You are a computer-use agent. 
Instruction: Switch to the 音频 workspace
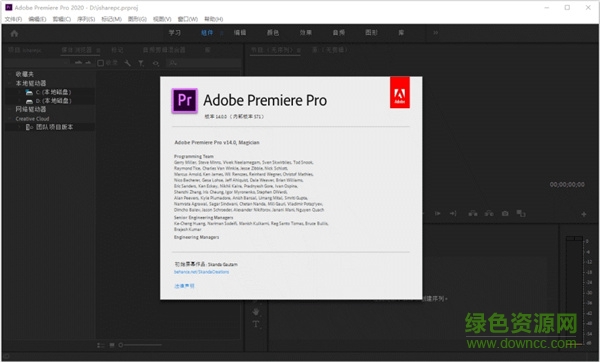click(339, 33)
